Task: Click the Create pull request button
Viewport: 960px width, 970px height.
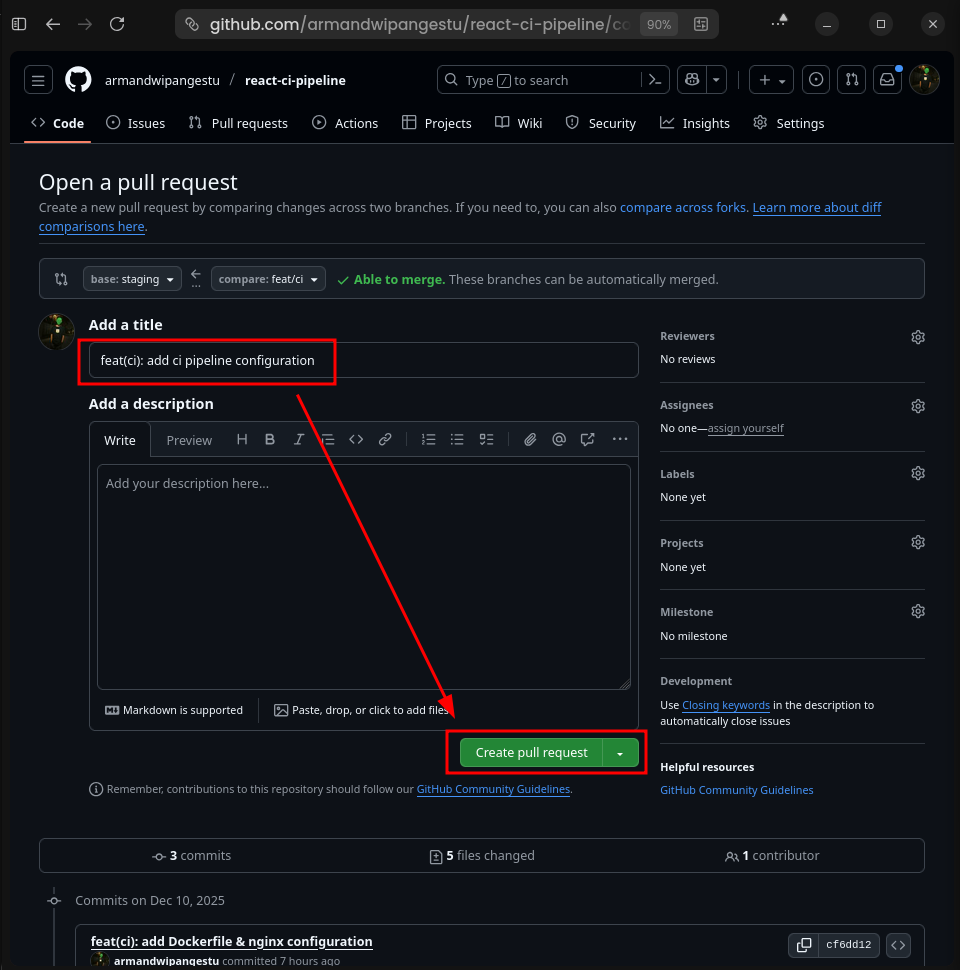Action: 531,753
